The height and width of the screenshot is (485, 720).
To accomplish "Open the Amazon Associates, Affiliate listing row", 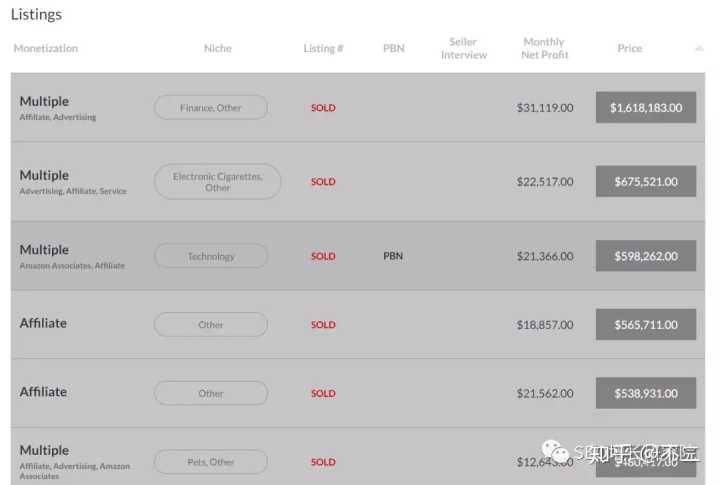I will (358, 256).
